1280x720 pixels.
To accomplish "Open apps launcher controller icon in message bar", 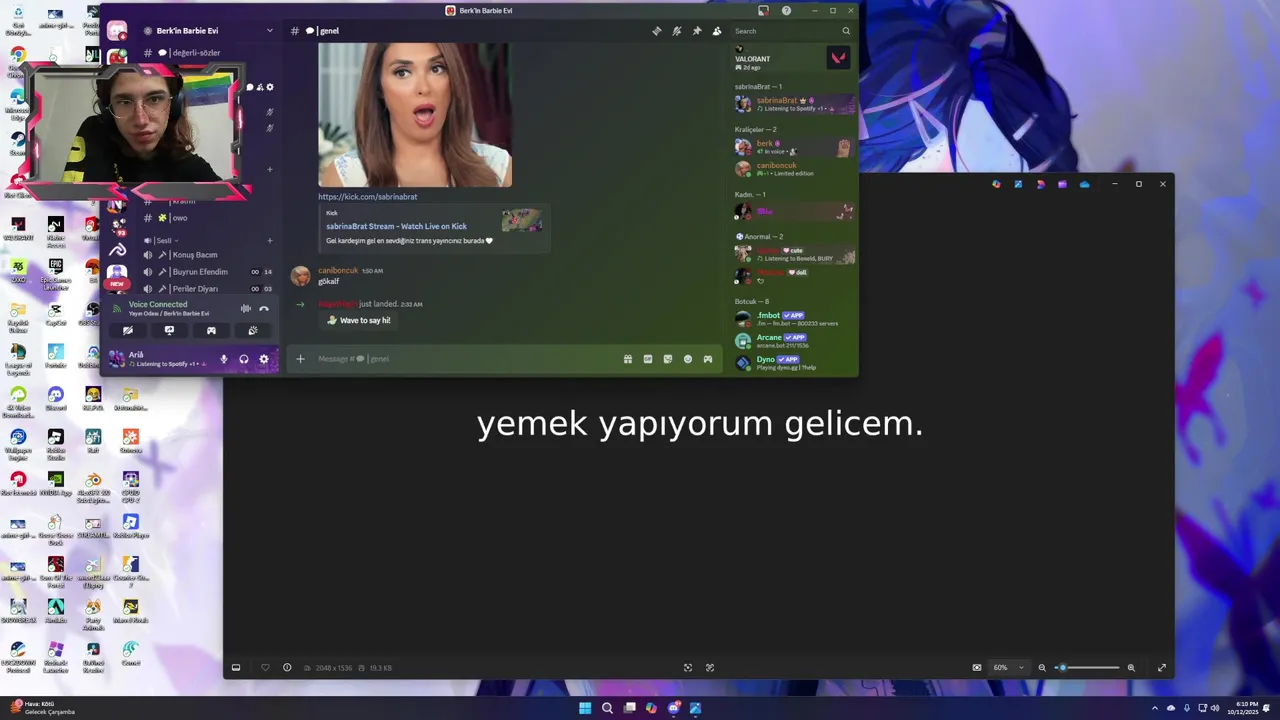I will tap(708, 359).
